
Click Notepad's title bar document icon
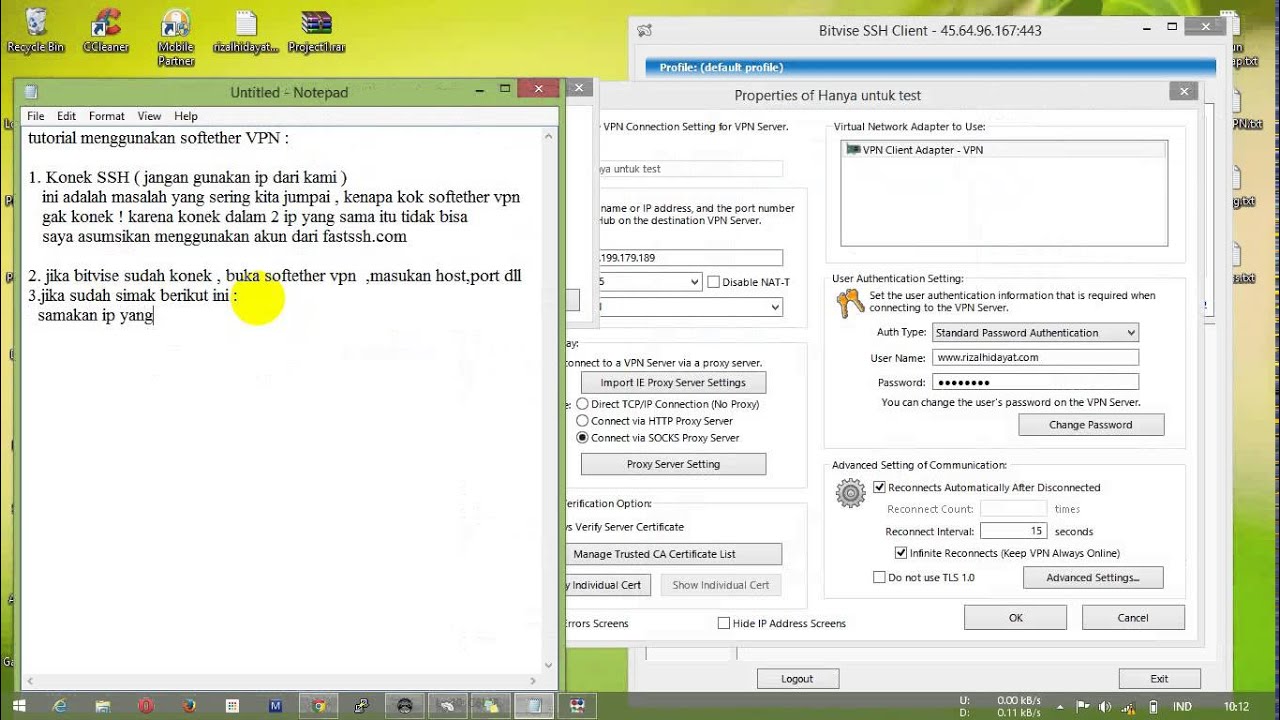click(30, 92)
